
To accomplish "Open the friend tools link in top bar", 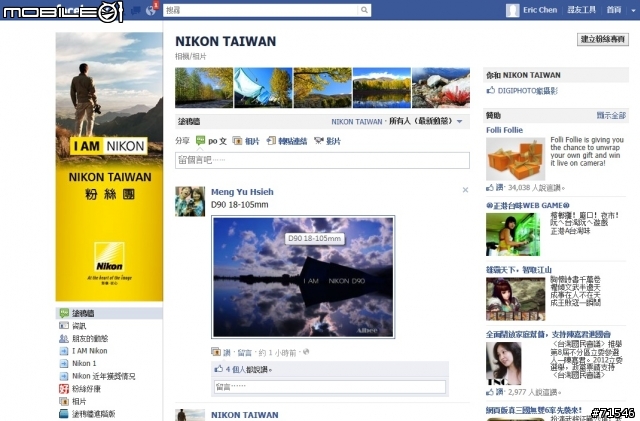I will (582, 10).
